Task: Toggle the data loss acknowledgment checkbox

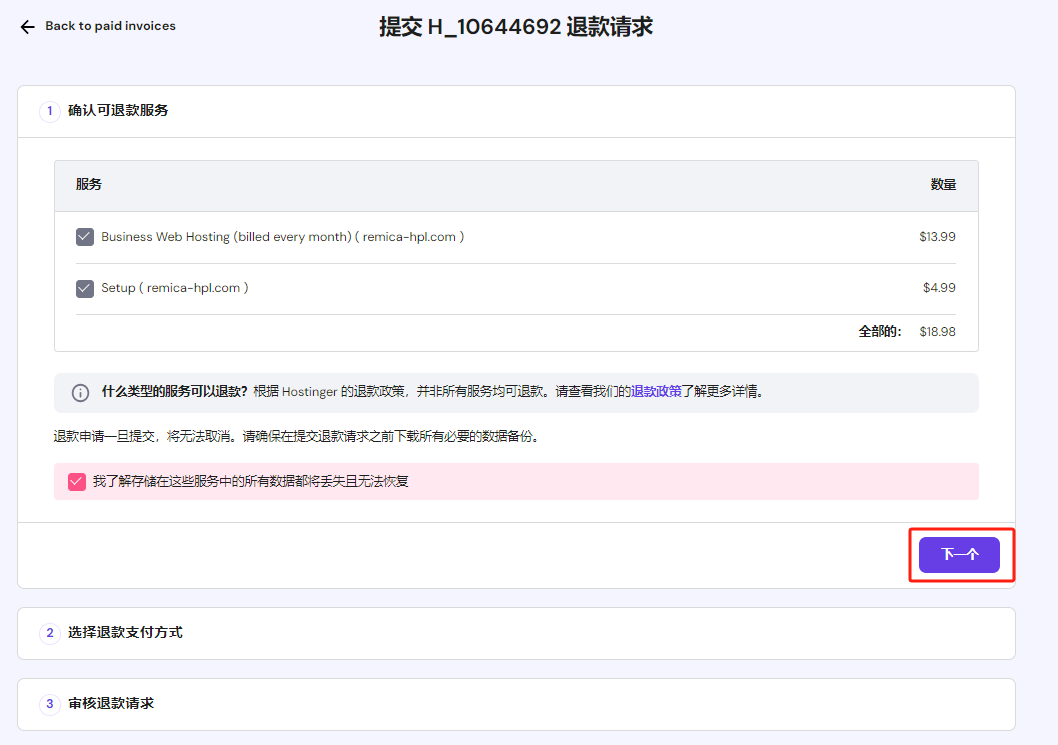Action: (77, 482)
